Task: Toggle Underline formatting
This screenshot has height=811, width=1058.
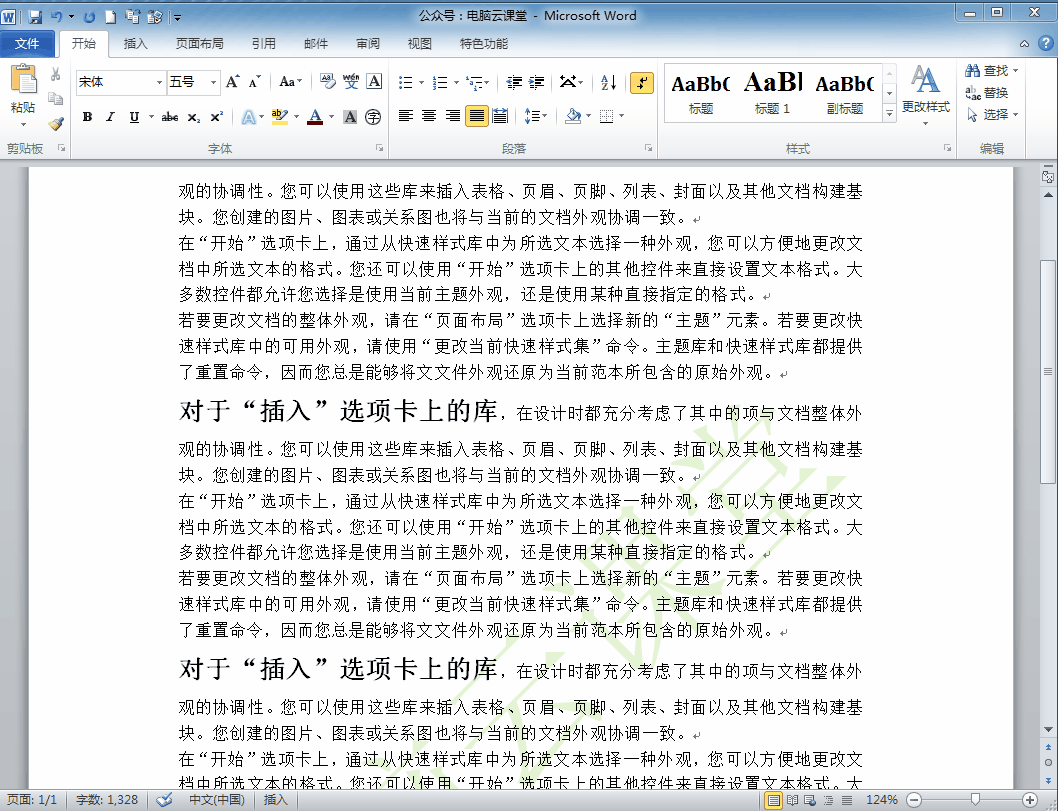Action: (x=134, y=117)
